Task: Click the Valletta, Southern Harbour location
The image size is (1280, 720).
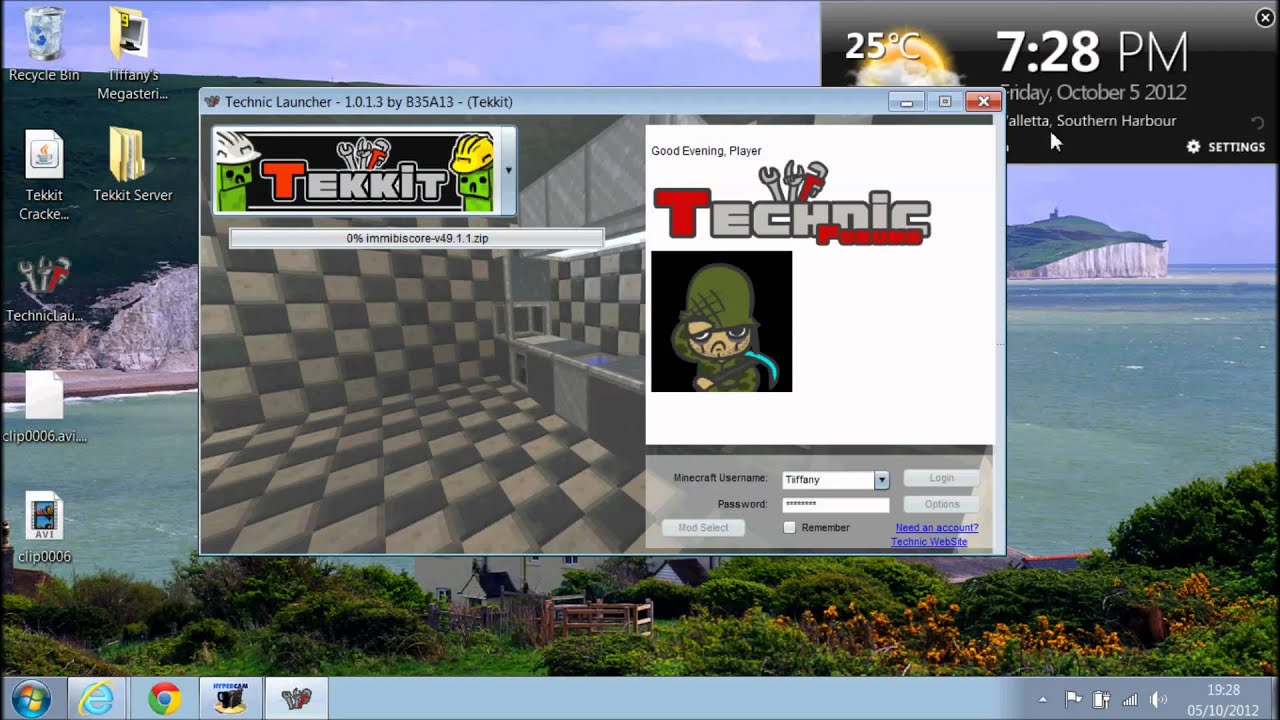Action: click(1091, 121)
